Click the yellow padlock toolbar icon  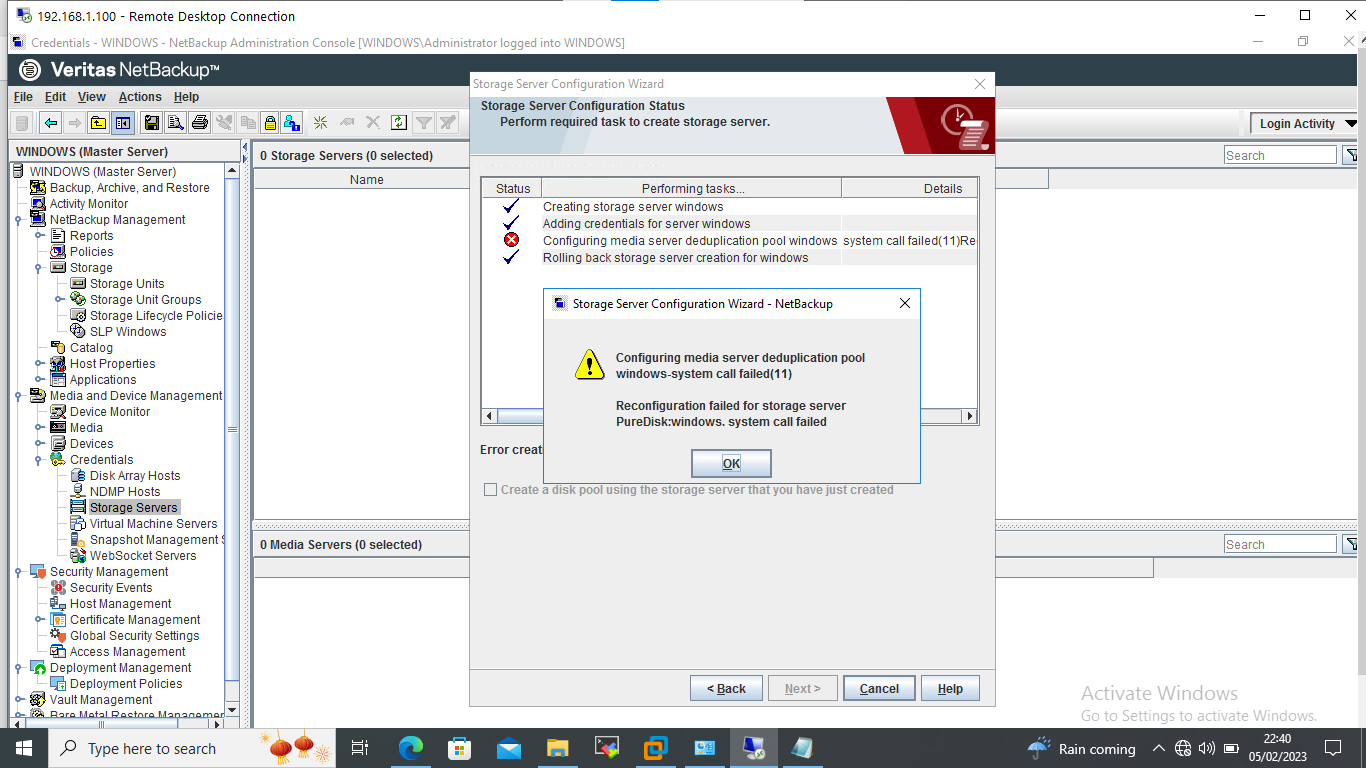click(x=269, y=123)
